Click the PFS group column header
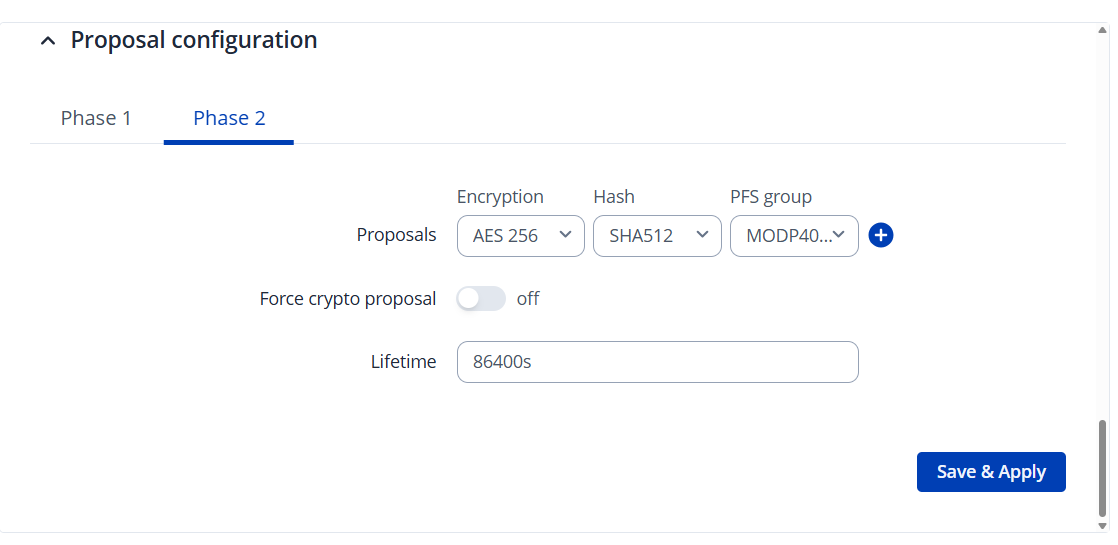 771,197
